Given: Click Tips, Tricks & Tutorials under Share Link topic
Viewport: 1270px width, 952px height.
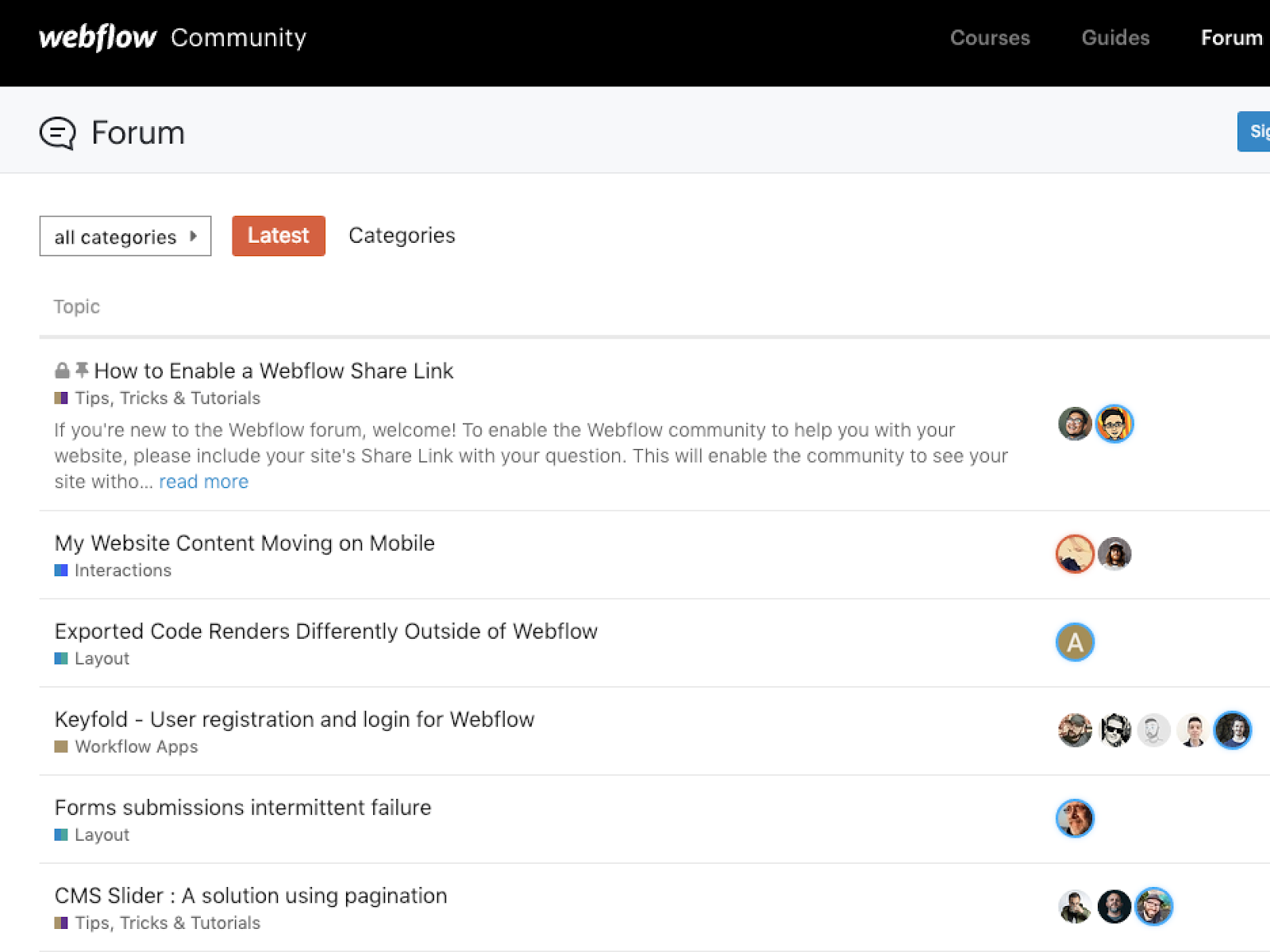Looking at the screenshot, I should pos(167,398).
